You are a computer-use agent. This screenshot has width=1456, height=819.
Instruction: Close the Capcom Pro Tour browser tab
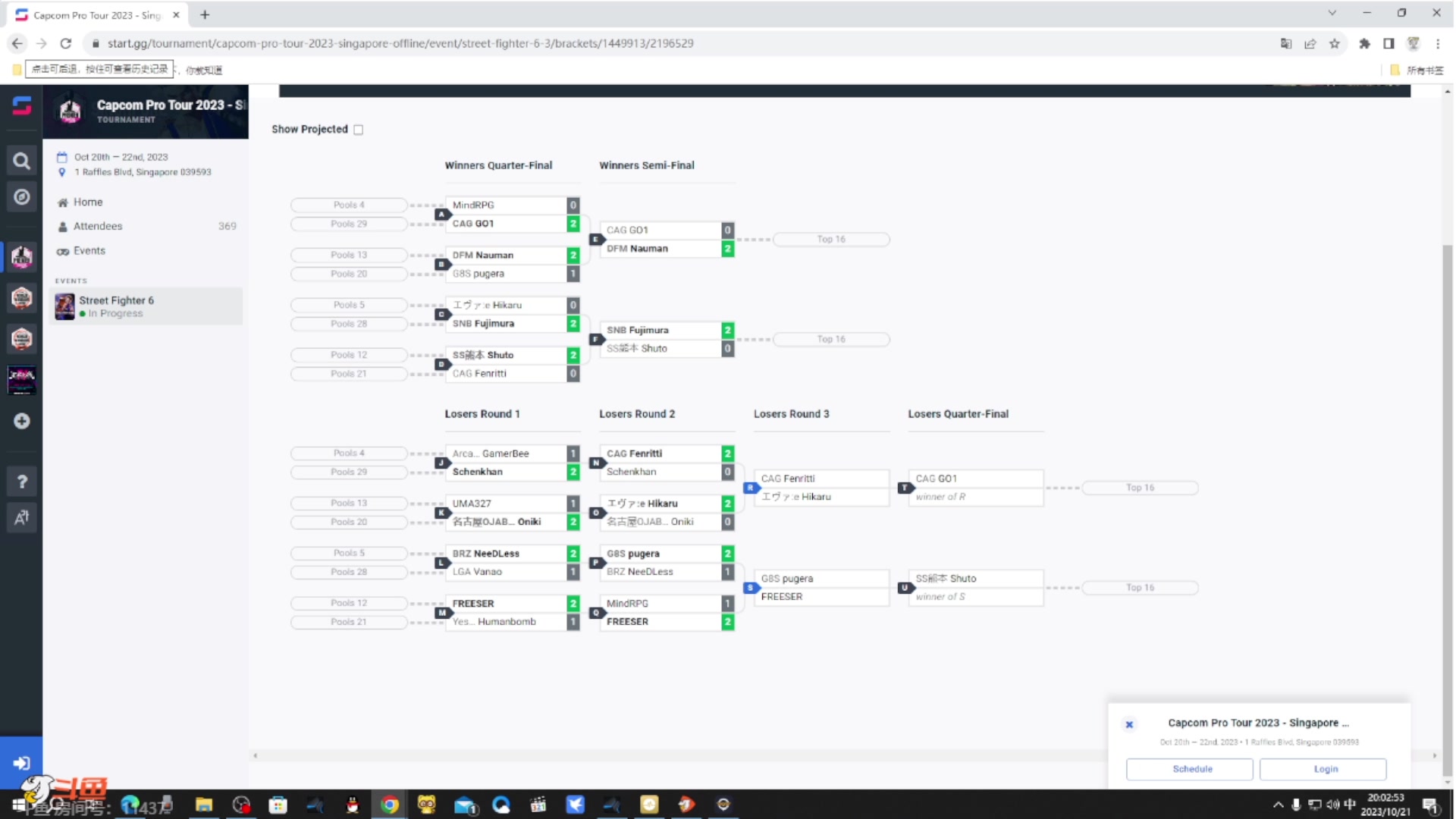[176, 15]
